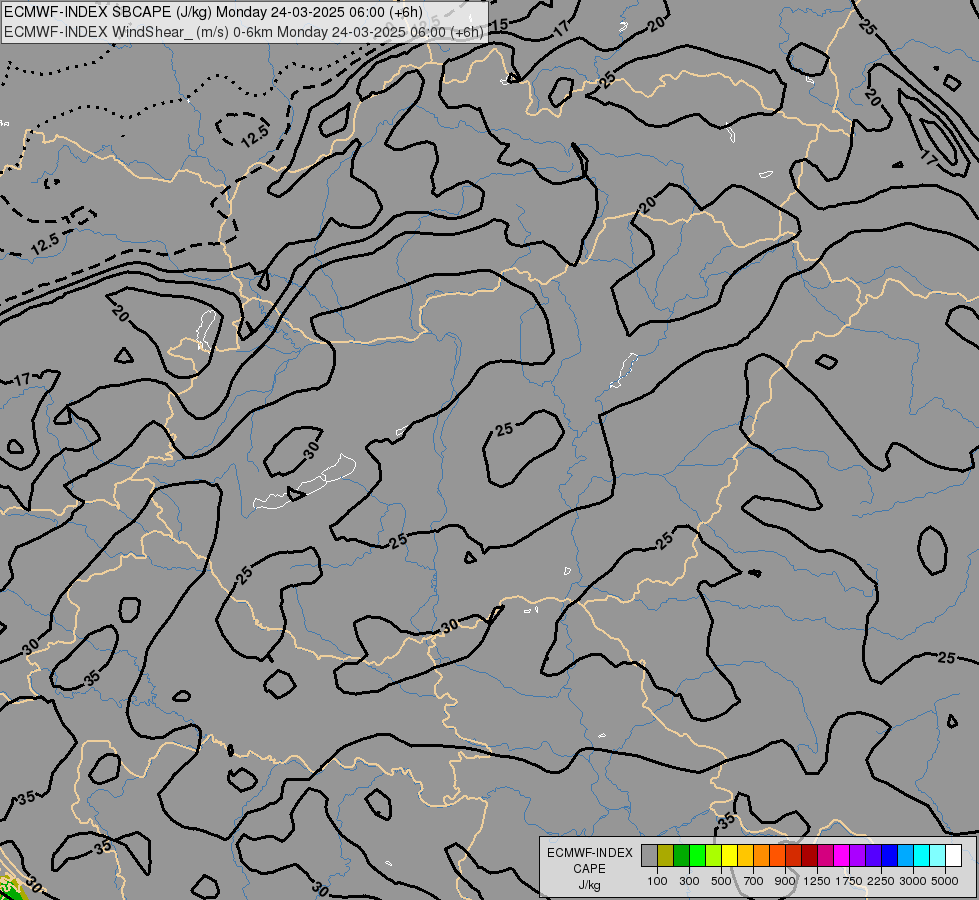This screenshot has width=979, height=900.
Task: Click the legend value 500
Action: click(721, 881)
